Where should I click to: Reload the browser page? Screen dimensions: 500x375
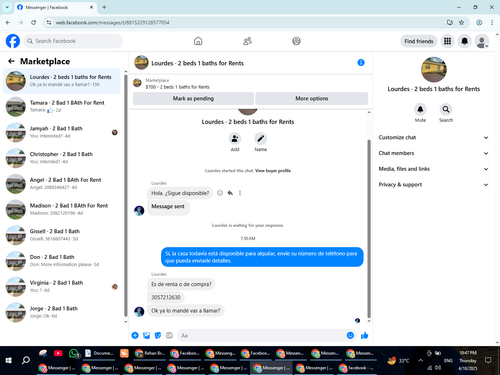(x=33, y=22)
